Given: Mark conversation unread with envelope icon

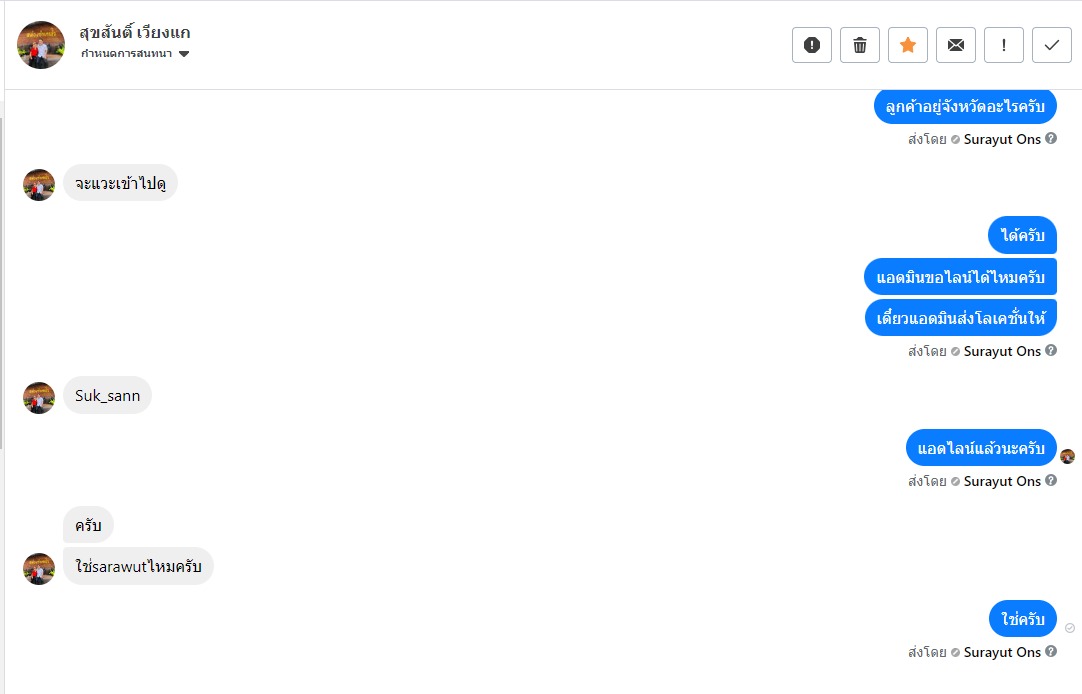Looking at the screenshot, I should tap(956, 45).
